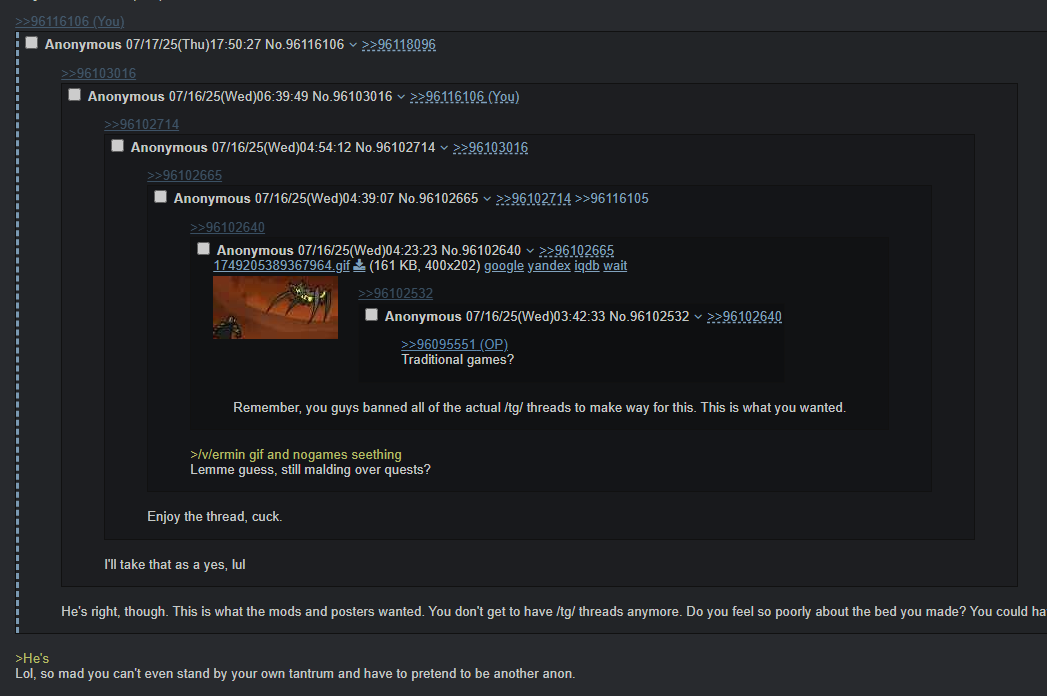The width and height of the screenshot is (1047, 696).
Task: Check the box on post No.96102665
Action: pyautogui.click(x=160, y=197)
